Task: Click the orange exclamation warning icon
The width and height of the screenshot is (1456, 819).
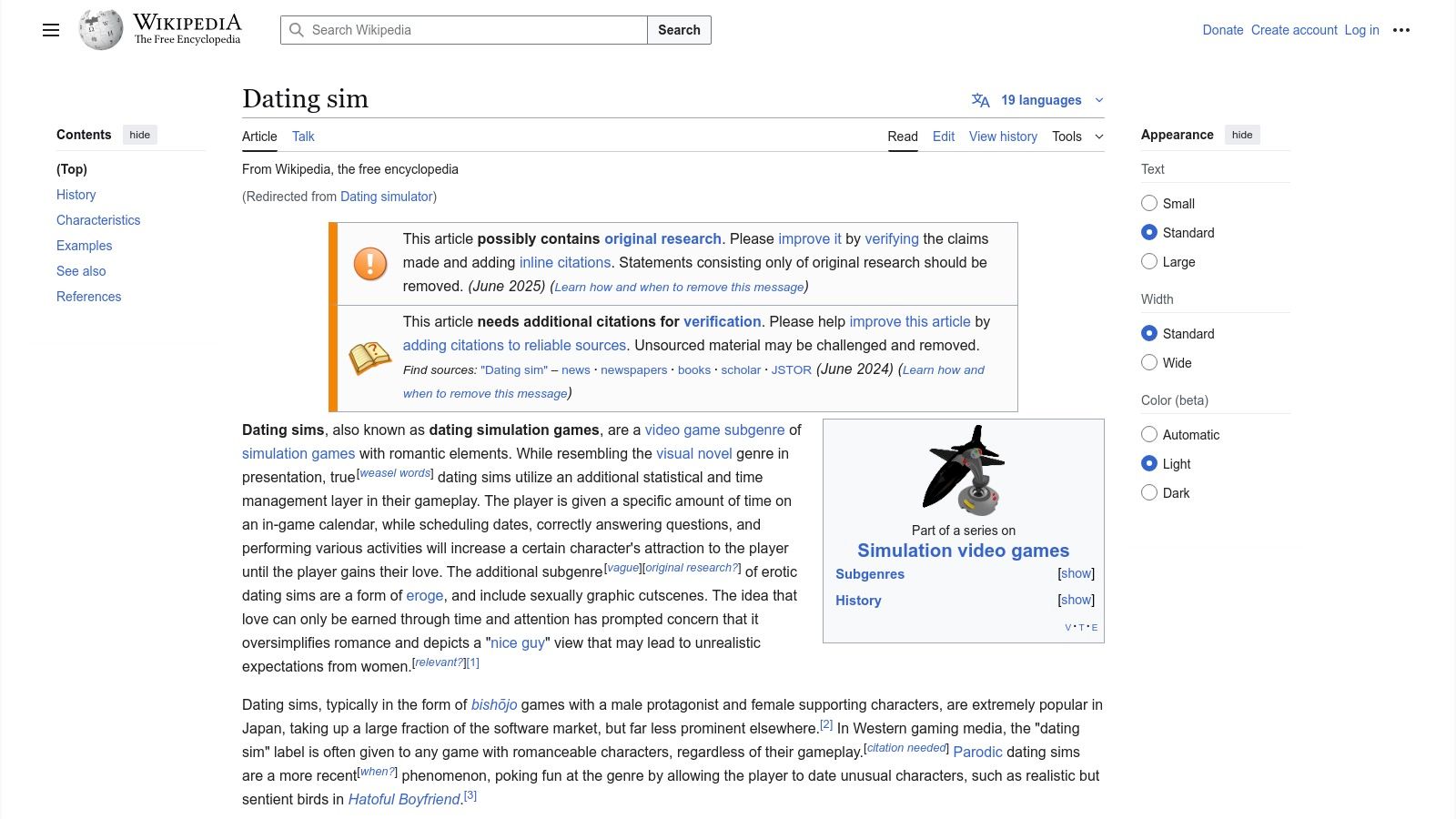Action: [x=370, y=264]
